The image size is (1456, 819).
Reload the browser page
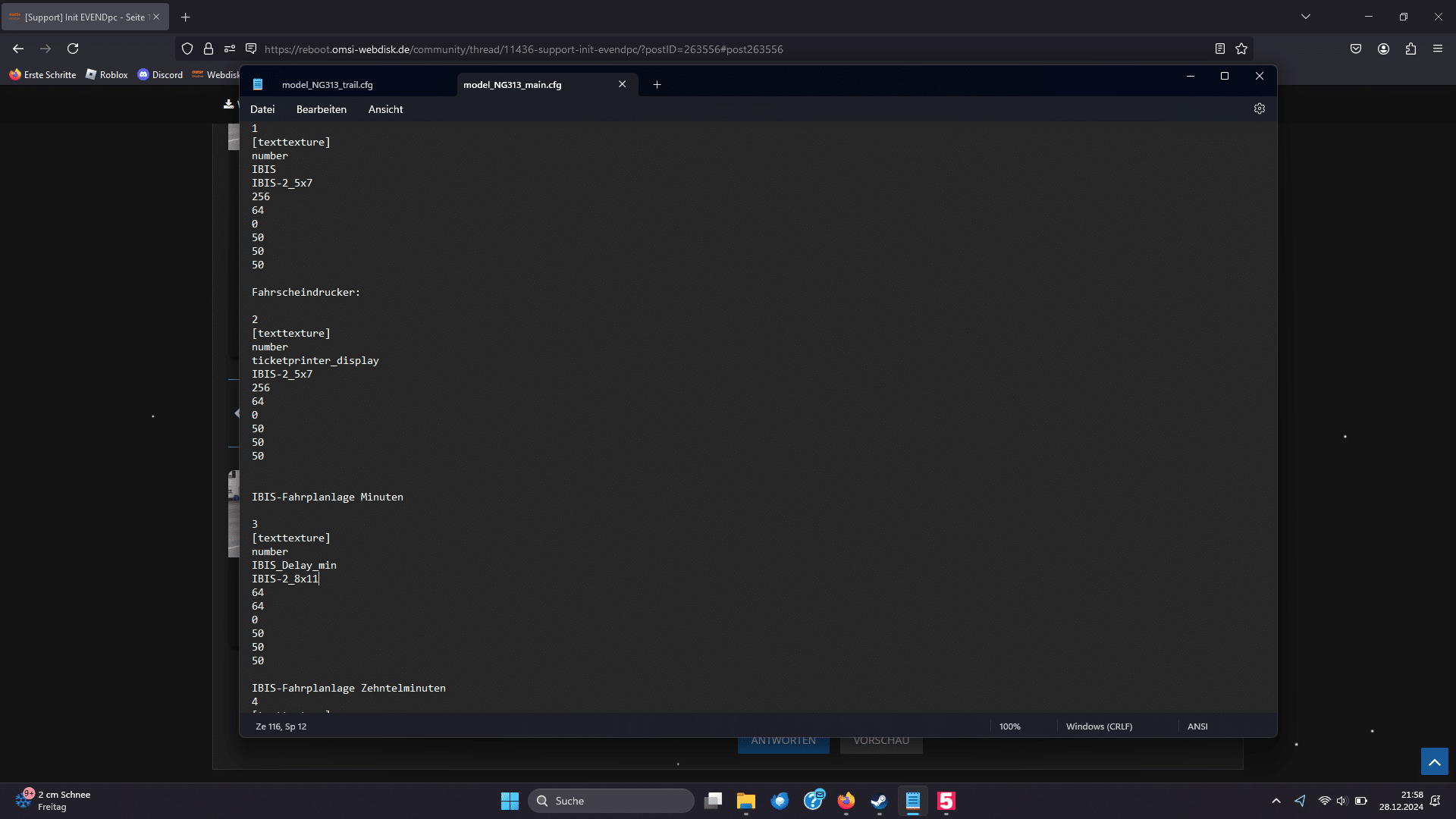(73, 49)
